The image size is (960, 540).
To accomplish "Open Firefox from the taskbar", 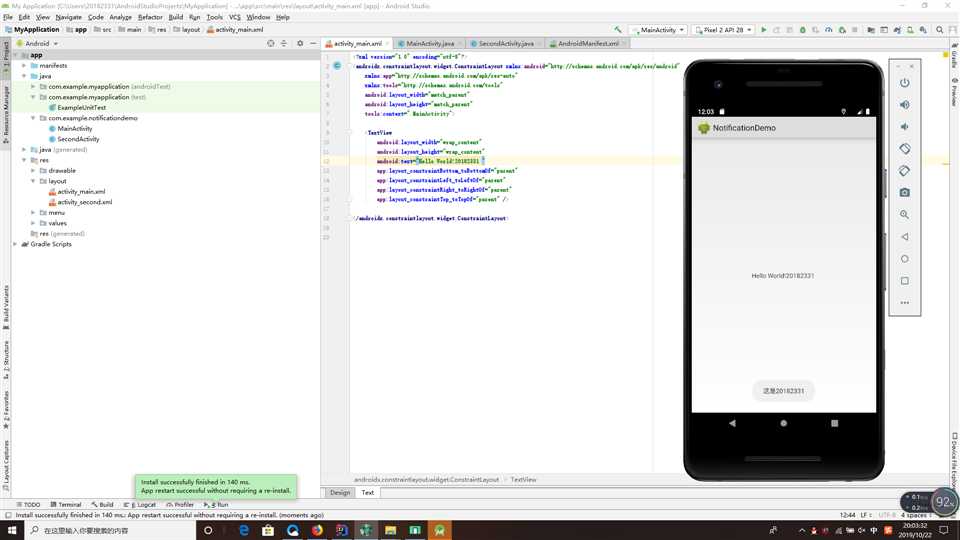I will tap(317, 530).
